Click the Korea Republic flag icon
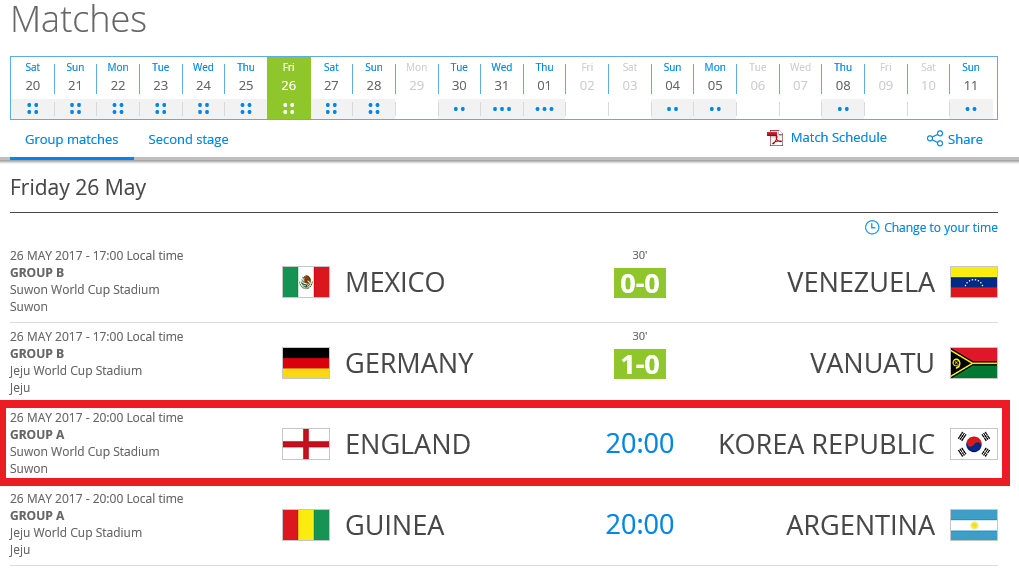Screen dimensions: 1019x572 pyautogui.click(x=974, y=444)
